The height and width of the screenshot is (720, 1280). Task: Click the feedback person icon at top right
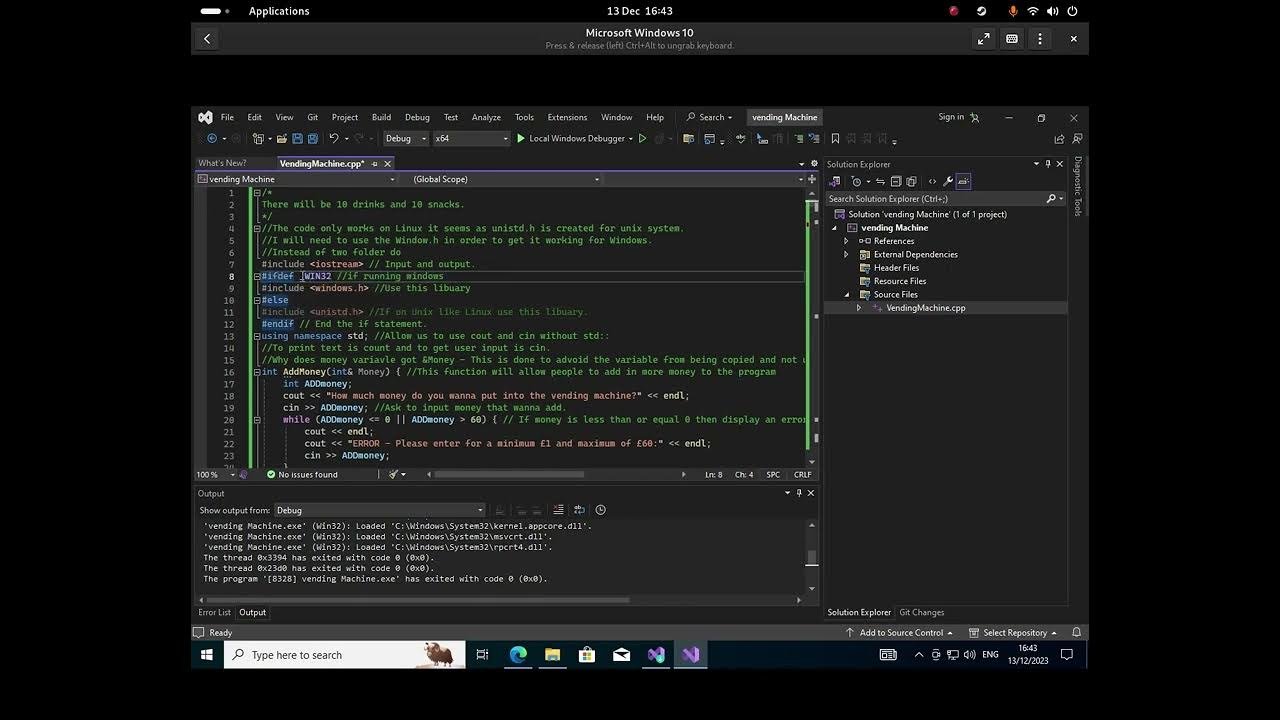pos(1077,139)
